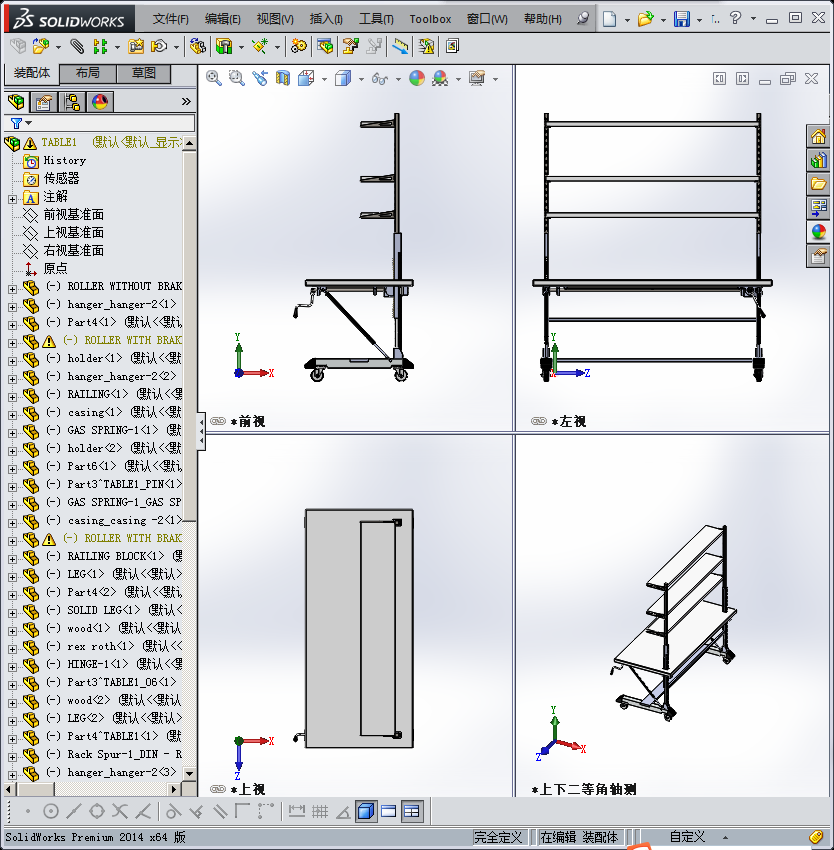Click the 完全定义 status bar text
The image size is (834, 850).
498,837
